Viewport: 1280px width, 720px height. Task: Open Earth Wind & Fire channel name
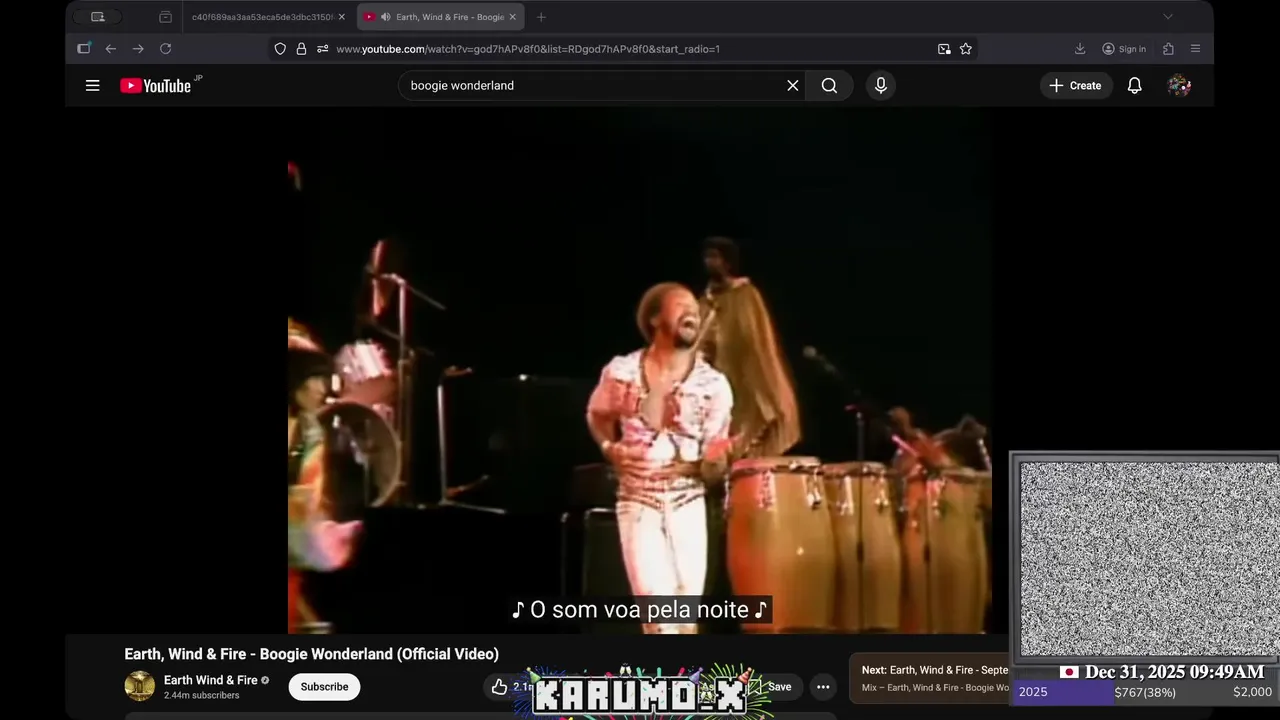210,680
